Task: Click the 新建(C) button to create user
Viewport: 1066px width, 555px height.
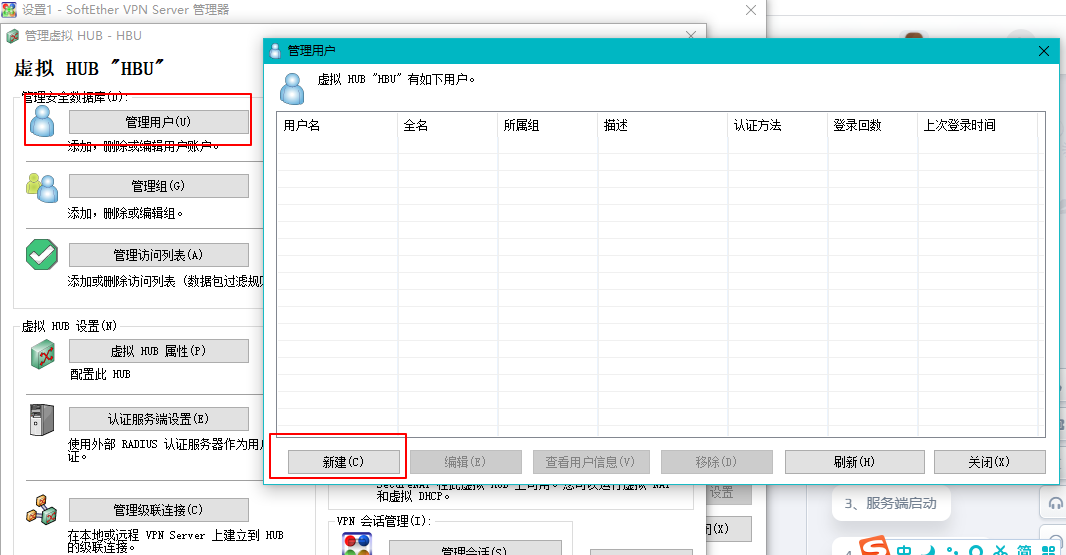Action: pyautogui.click(x=343, y=462)
